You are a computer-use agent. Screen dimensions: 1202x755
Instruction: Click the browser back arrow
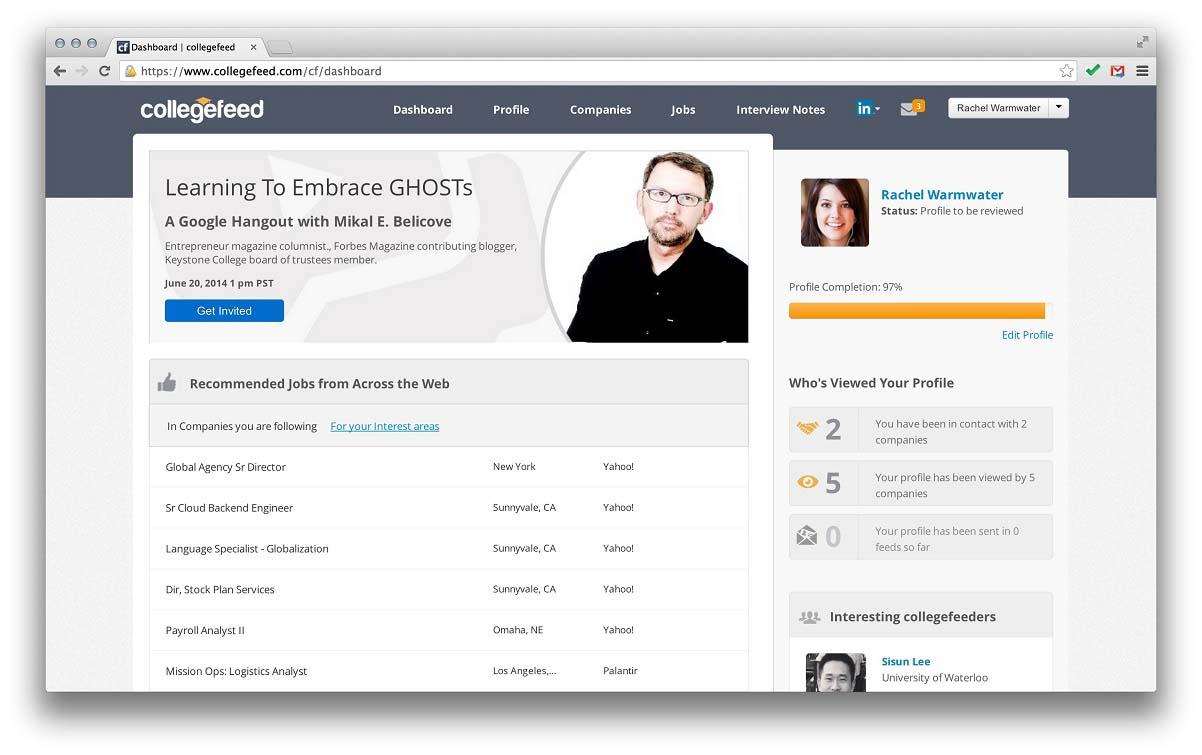pos(60,71)
